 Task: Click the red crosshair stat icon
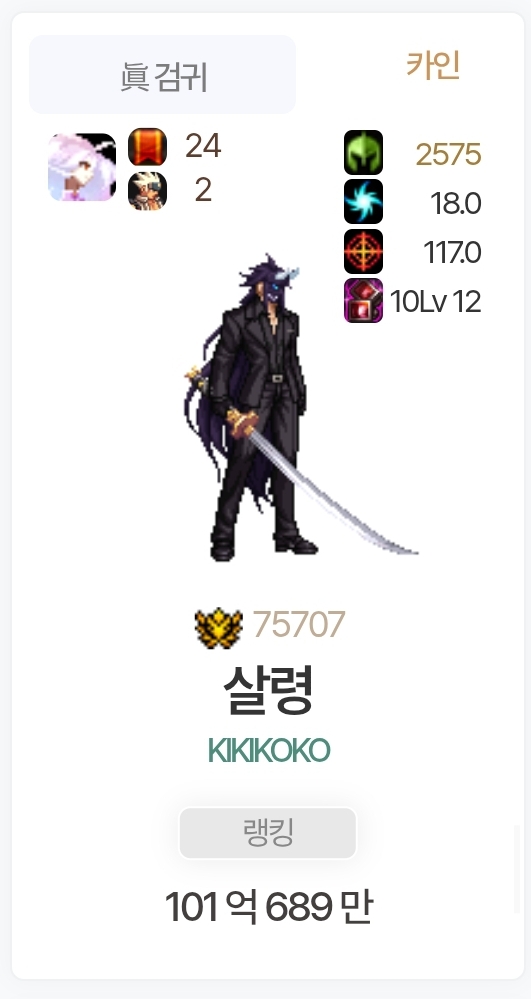tap(363, 251)
